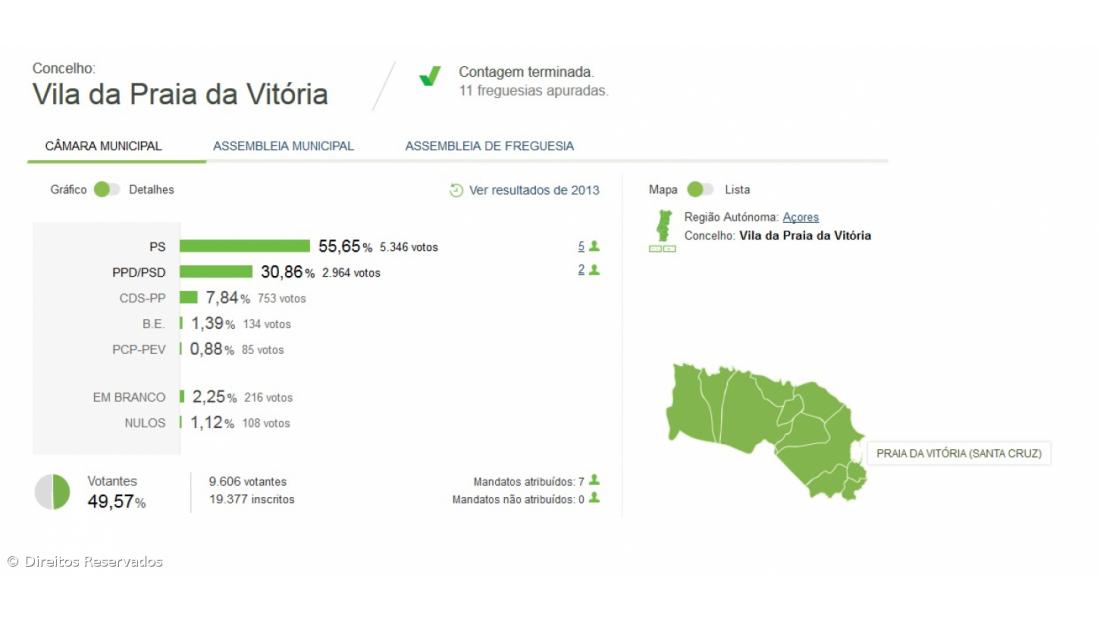Select Praia da Vitória (Santa Cruz) parish on map
The image size is (1100, 620).
pyautogui.click(x=855, y=452)
